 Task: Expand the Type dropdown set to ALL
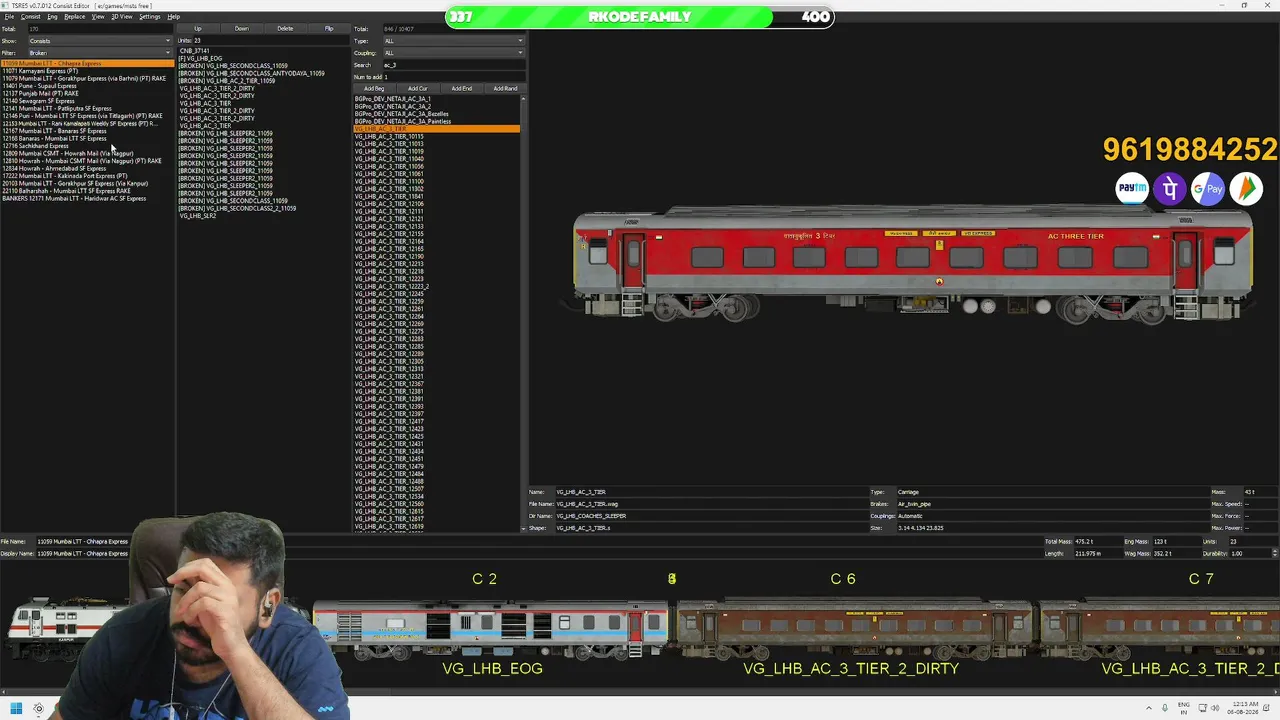(x=453, y=41)
